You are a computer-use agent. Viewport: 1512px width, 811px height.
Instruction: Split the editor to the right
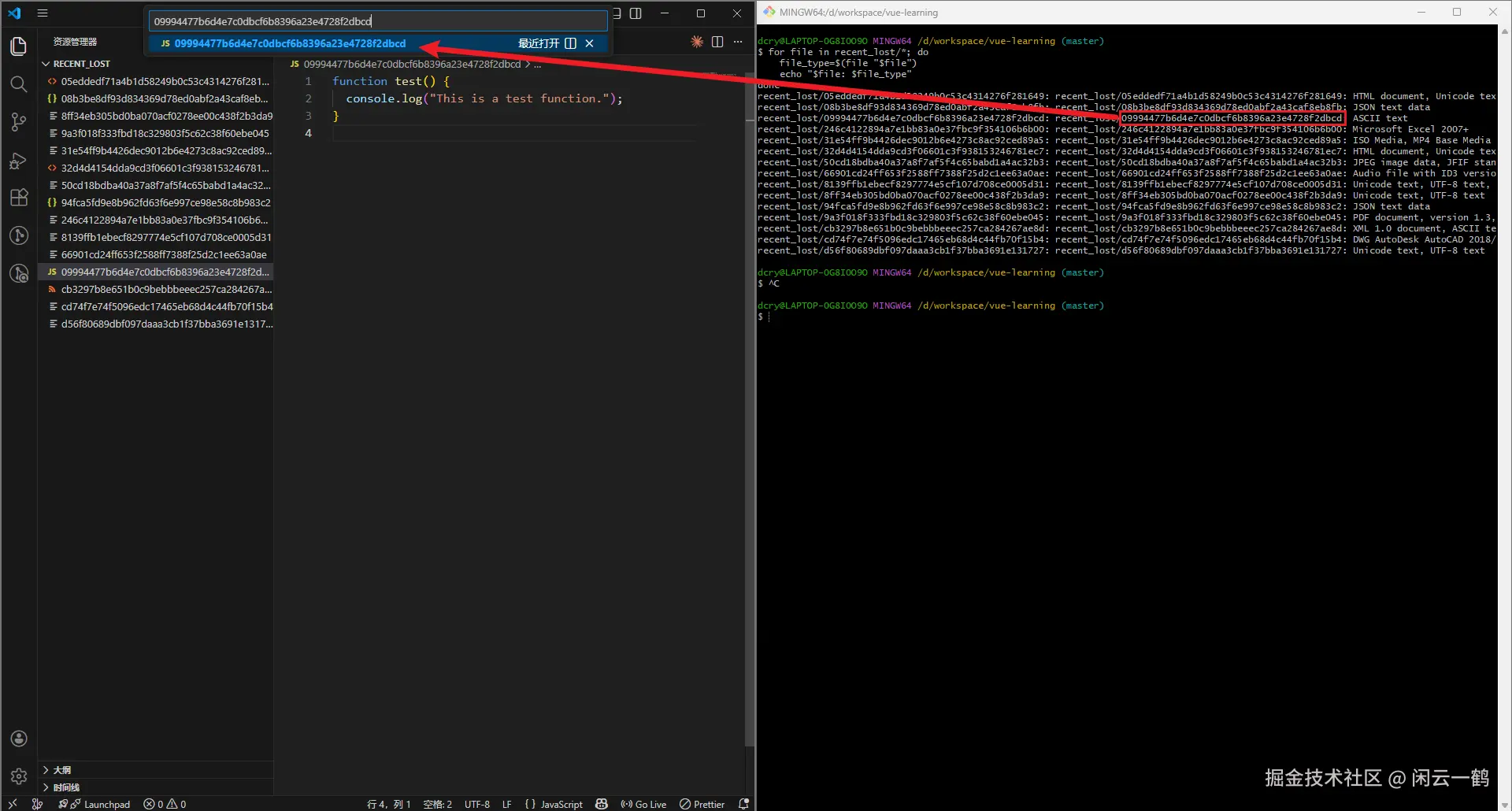(x=717, y=42)
